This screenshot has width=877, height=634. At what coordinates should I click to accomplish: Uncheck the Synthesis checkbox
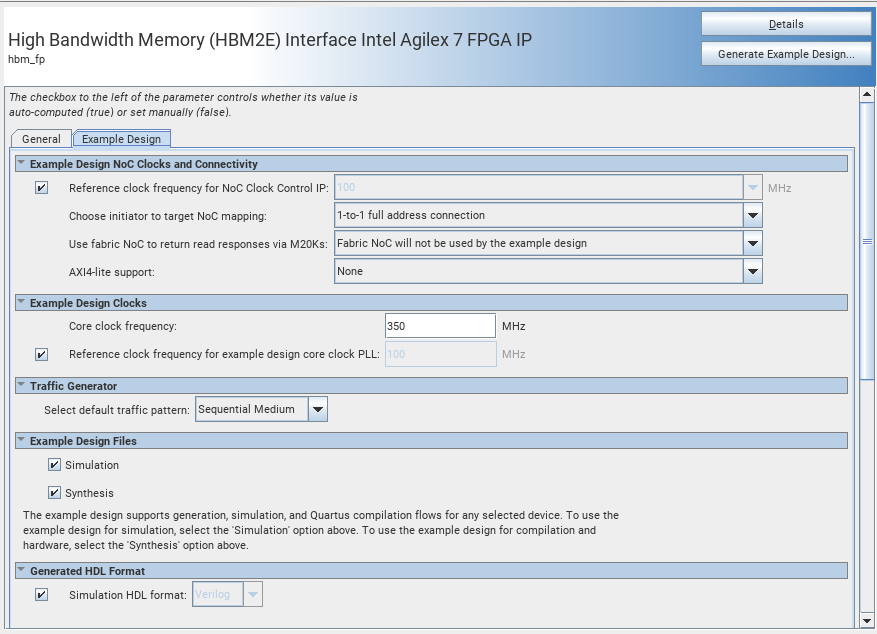click(x=54, y=493)
